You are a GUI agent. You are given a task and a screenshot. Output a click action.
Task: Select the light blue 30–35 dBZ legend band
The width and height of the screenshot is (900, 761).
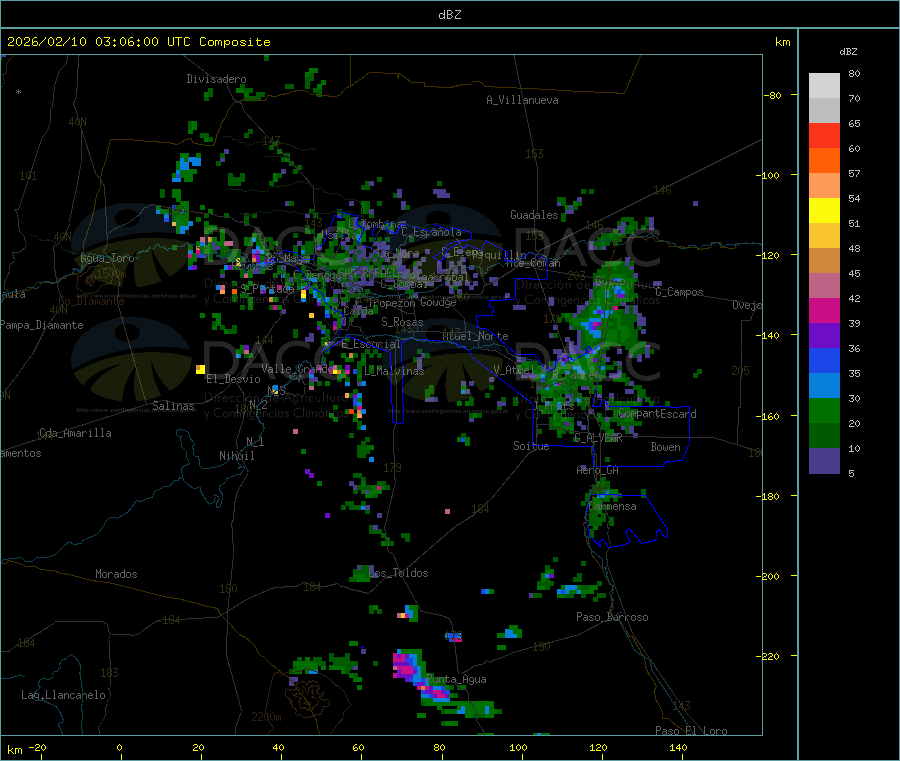tap(824, 386)
